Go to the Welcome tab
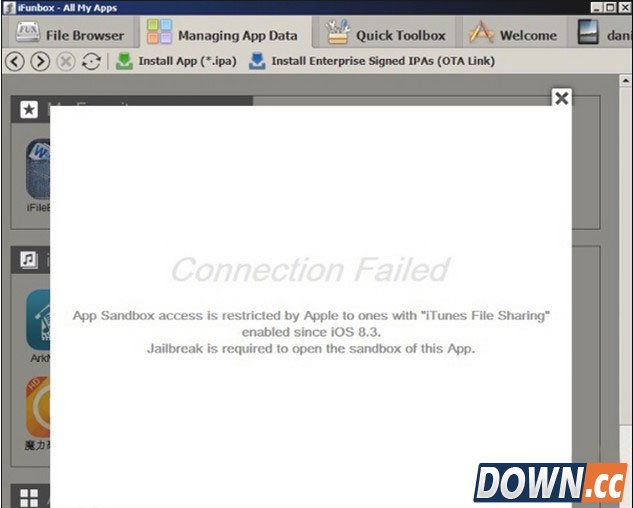Screen dimensions: 633x508 coord(514,34)
